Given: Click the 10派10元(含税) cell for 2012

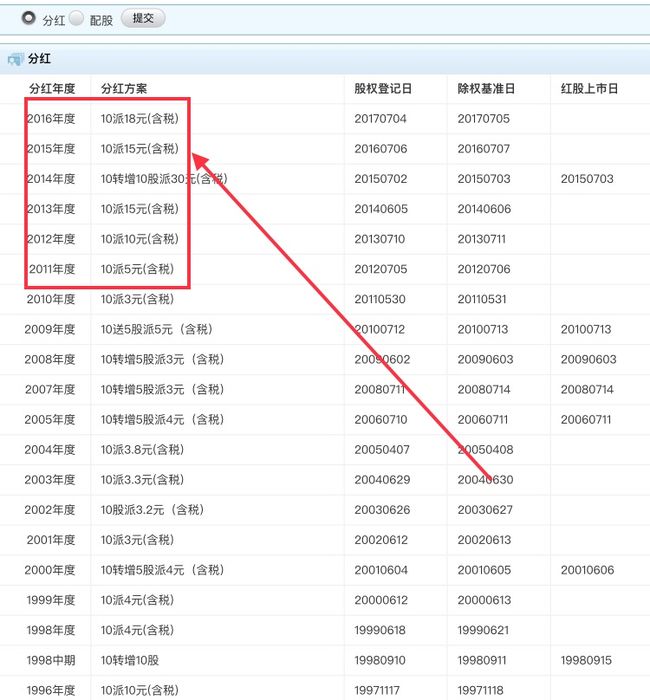Looking at the screenshot, I should [140, 239].
